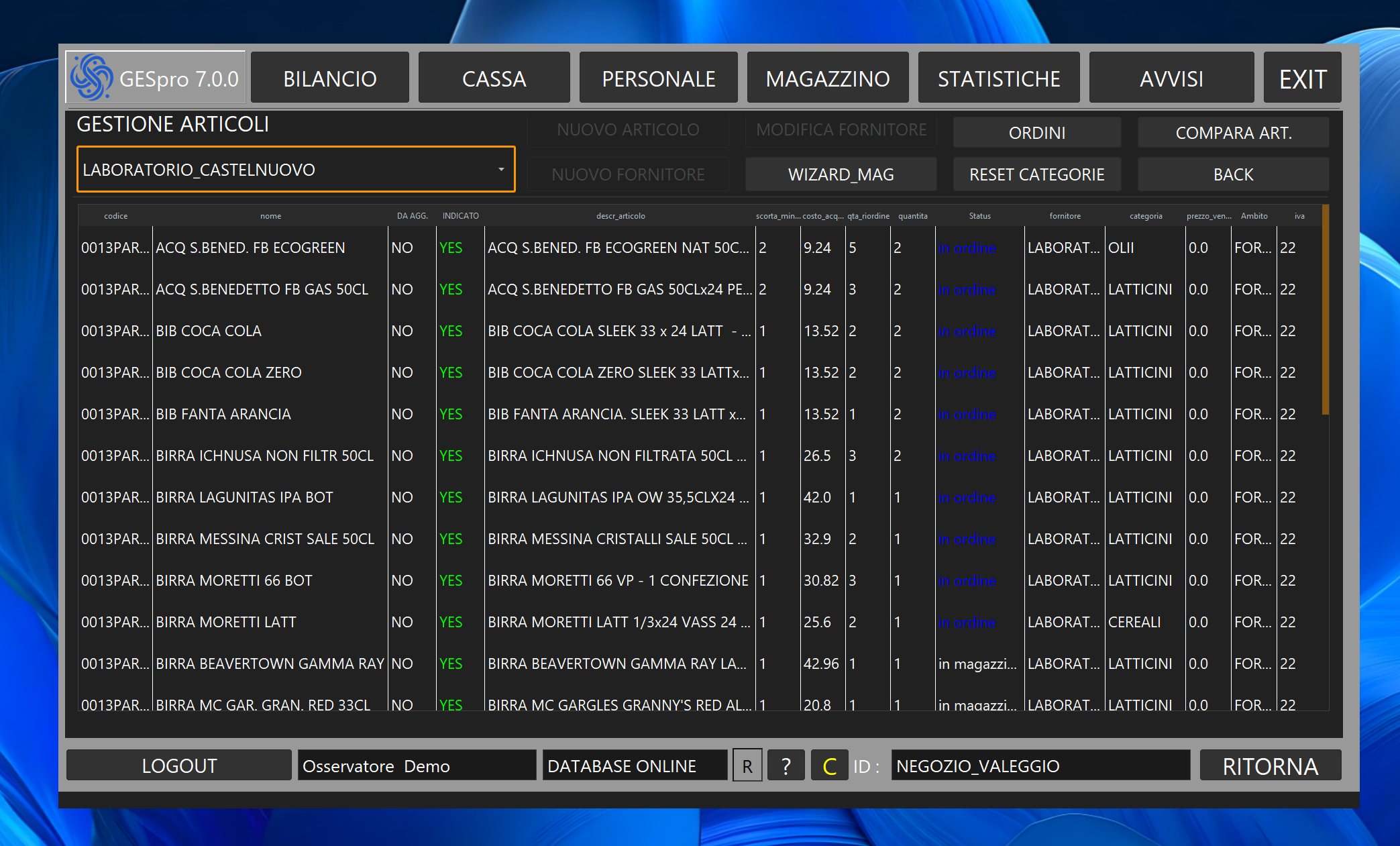Click the 26.5 cost cell

tap(822, 456)
